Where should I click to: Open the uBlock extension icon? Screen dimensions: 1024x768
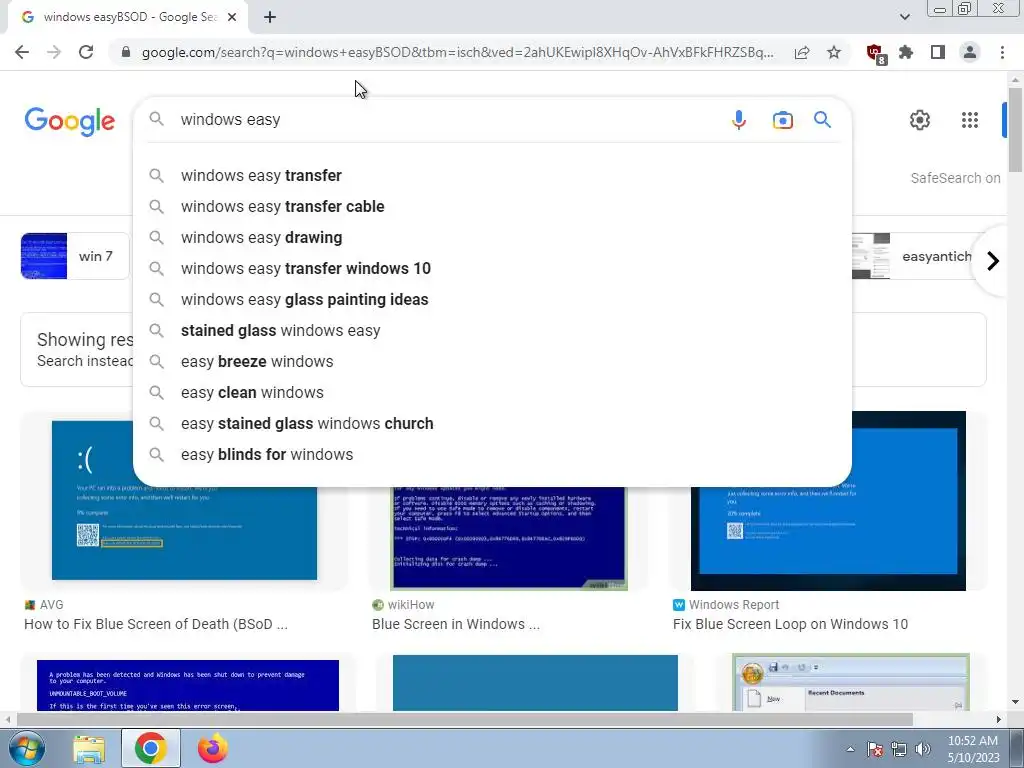click(875, 53)
